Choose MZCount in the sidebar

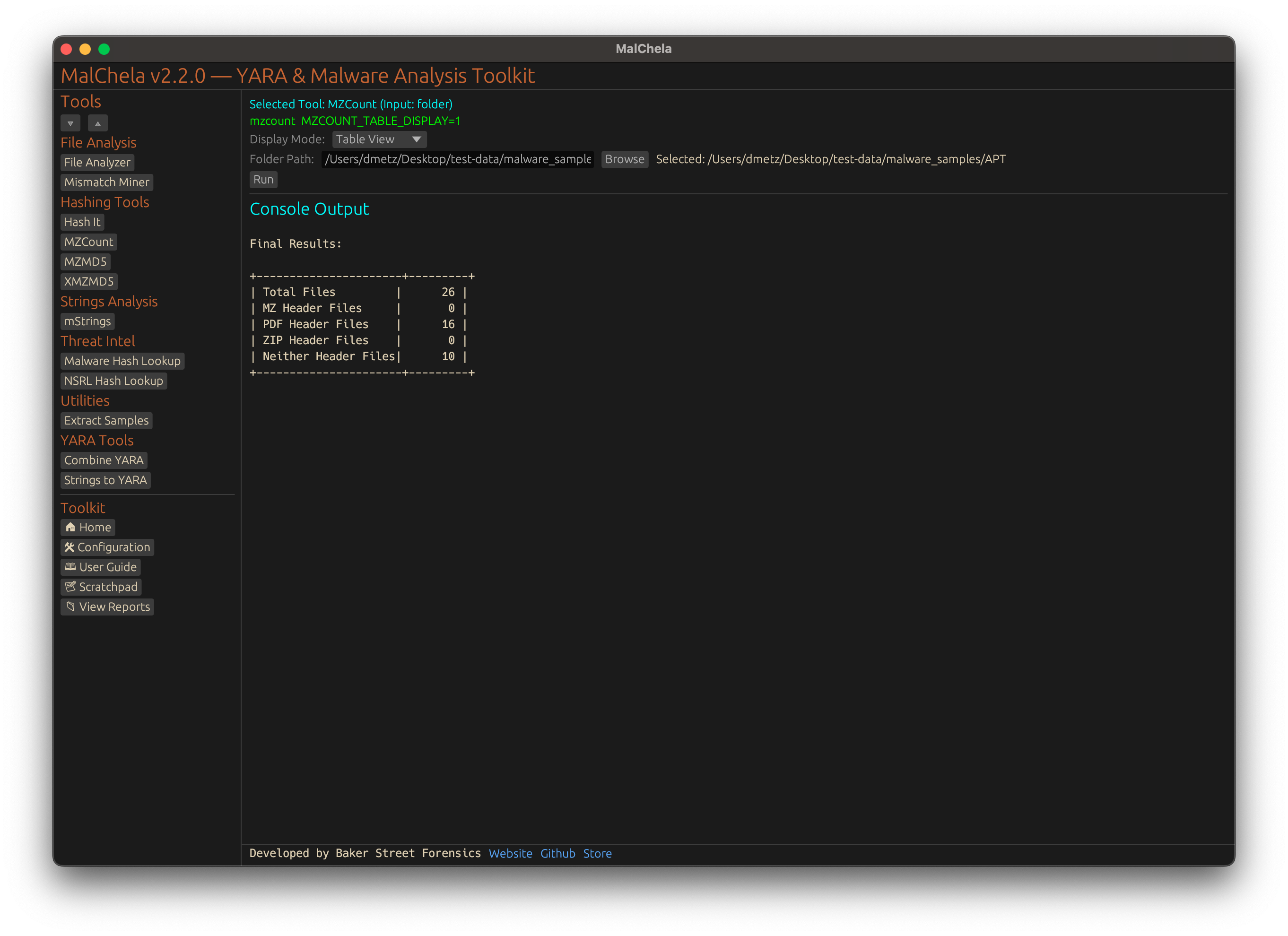pos(88,242)
